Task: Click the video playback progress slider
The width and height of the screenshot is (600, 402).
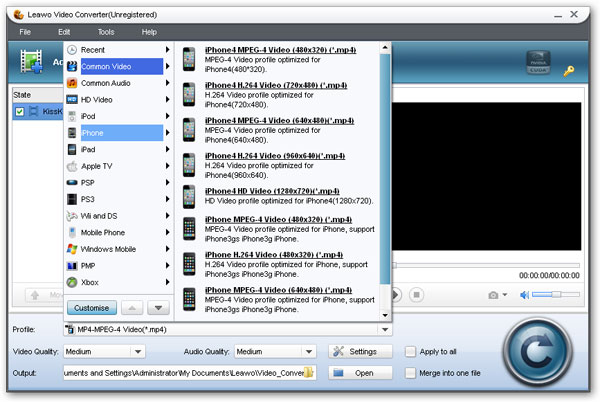Action: click(486, 265)
